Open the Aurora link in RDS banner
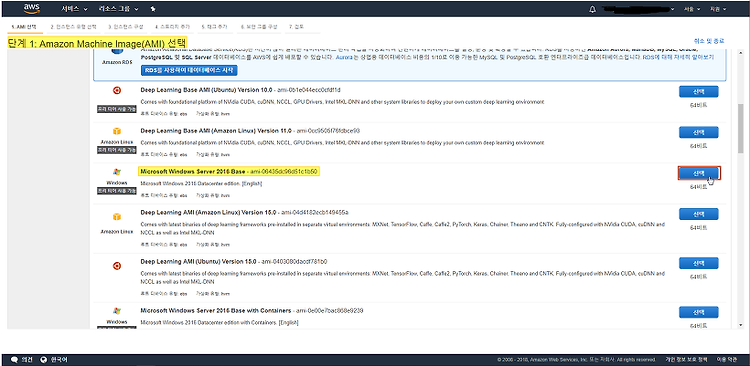This screenshot has height=366, width=750. pyautogui.click(x=344, y=57)
